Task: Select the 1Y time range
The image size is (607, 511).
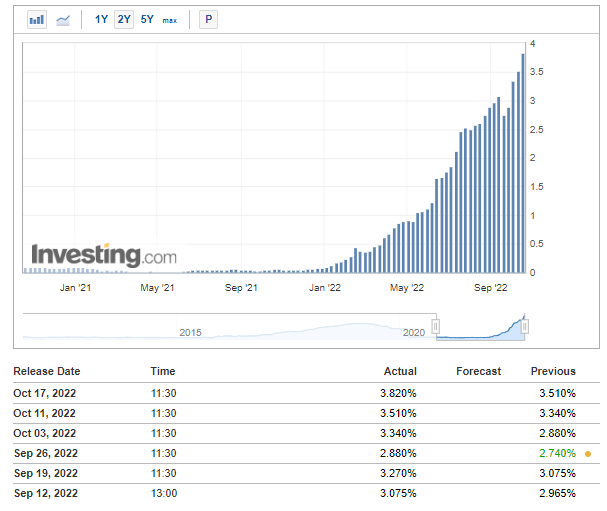Action: pos(101,19)
